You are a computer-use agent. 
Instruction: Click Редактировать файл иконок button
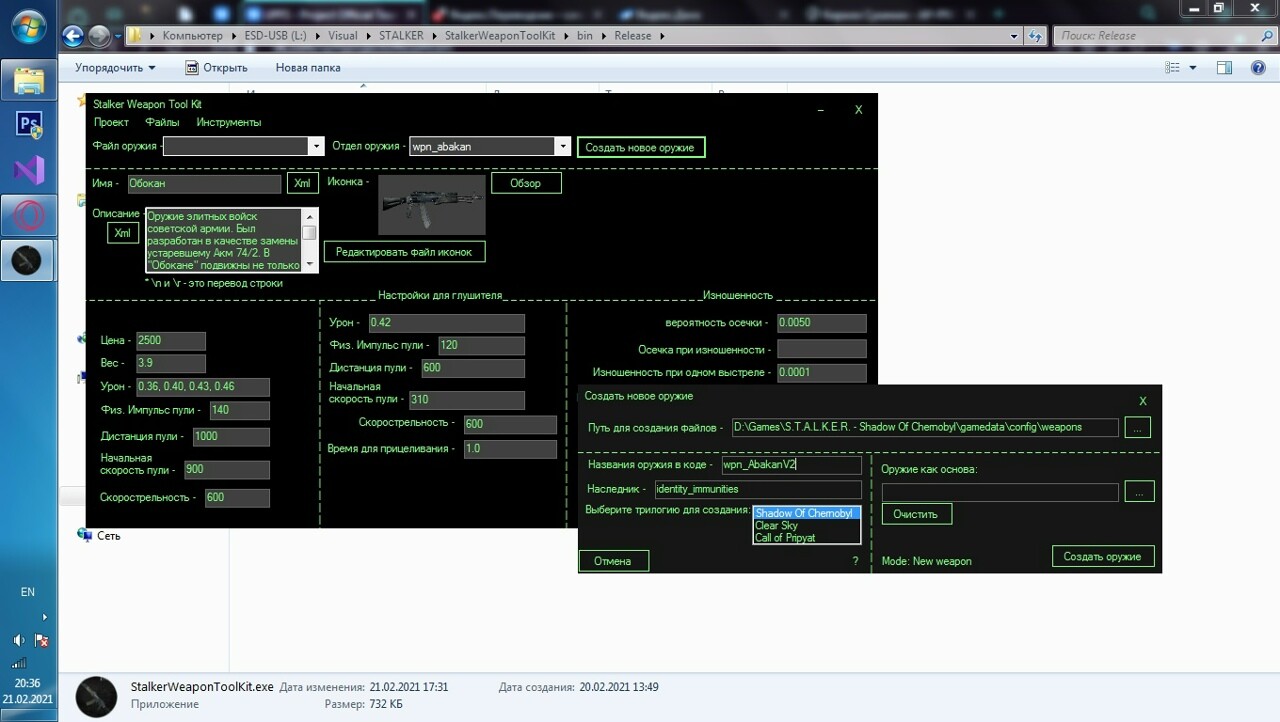406,252
